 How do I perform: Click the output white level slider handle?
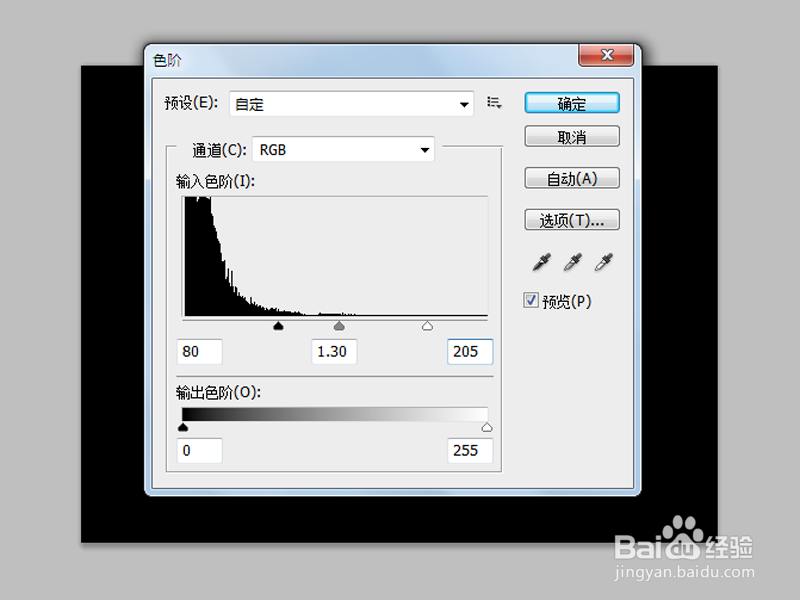coord(487,427)
